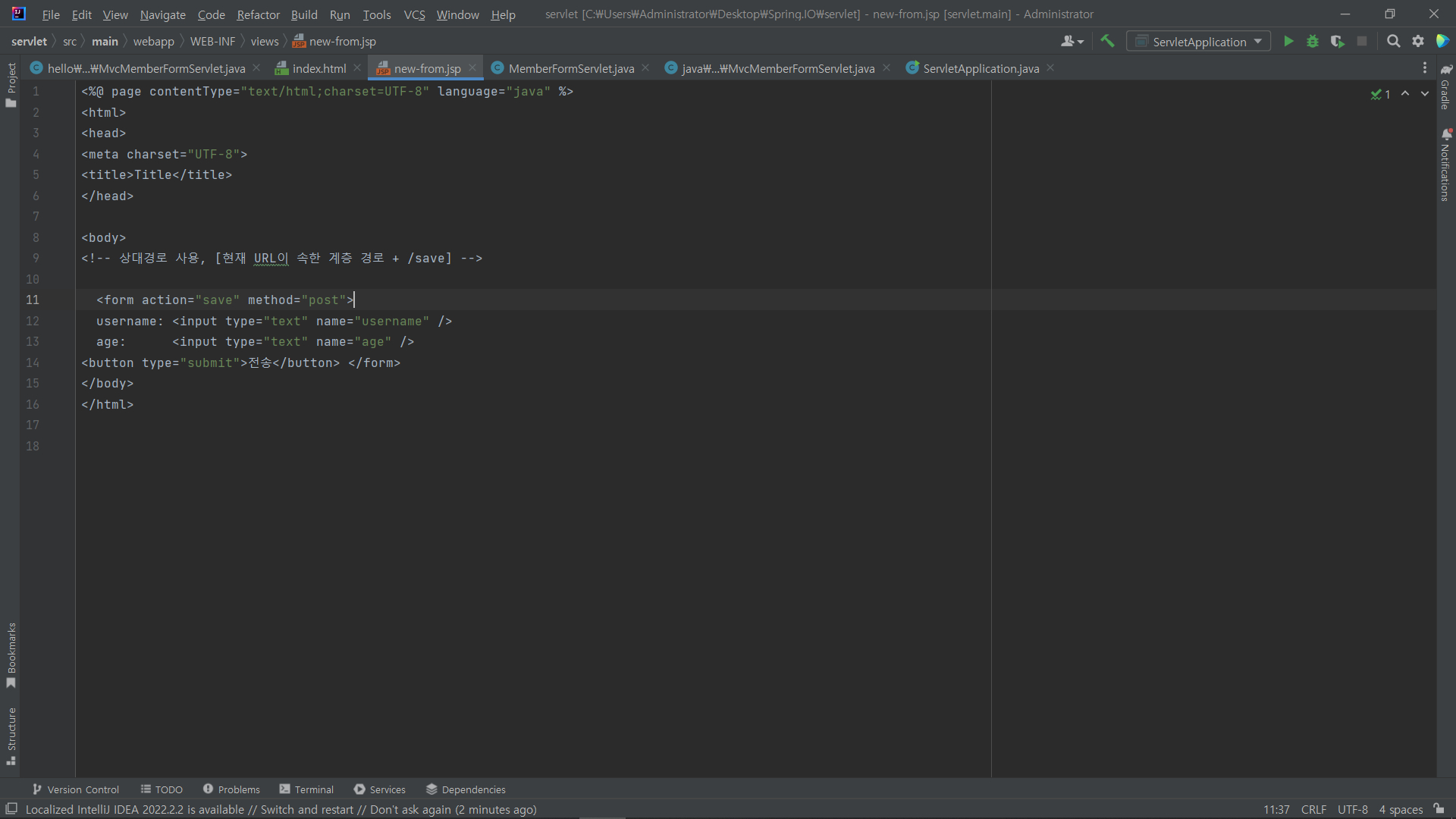The image size is (1456, 819).
Task: Close the MemberFormServlet.java tab
Action: 645,68
